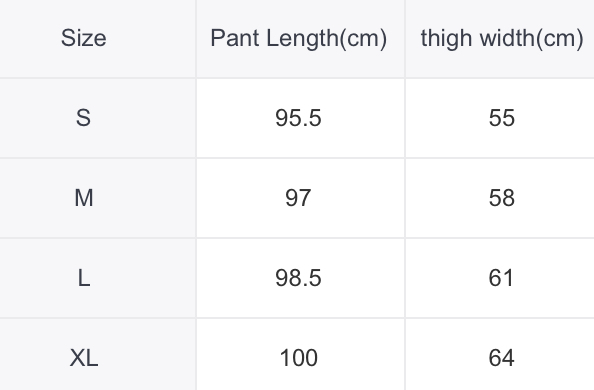Click the letters XL in last row
Image resolution: width=594 pixels, height=390 pixels.
tap(84, 358)
